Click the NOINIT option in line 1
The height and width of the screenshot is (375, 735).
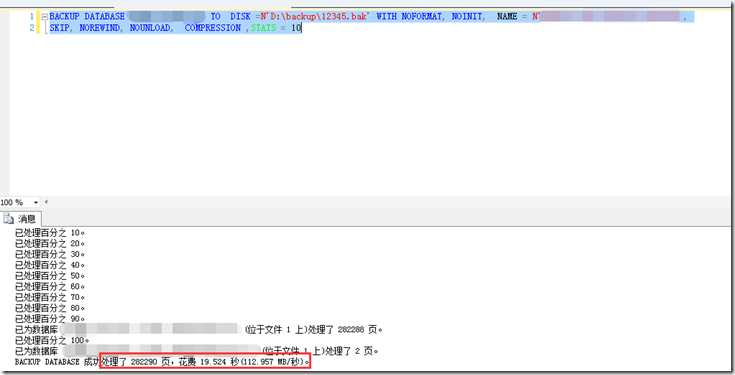click(467, 16)
